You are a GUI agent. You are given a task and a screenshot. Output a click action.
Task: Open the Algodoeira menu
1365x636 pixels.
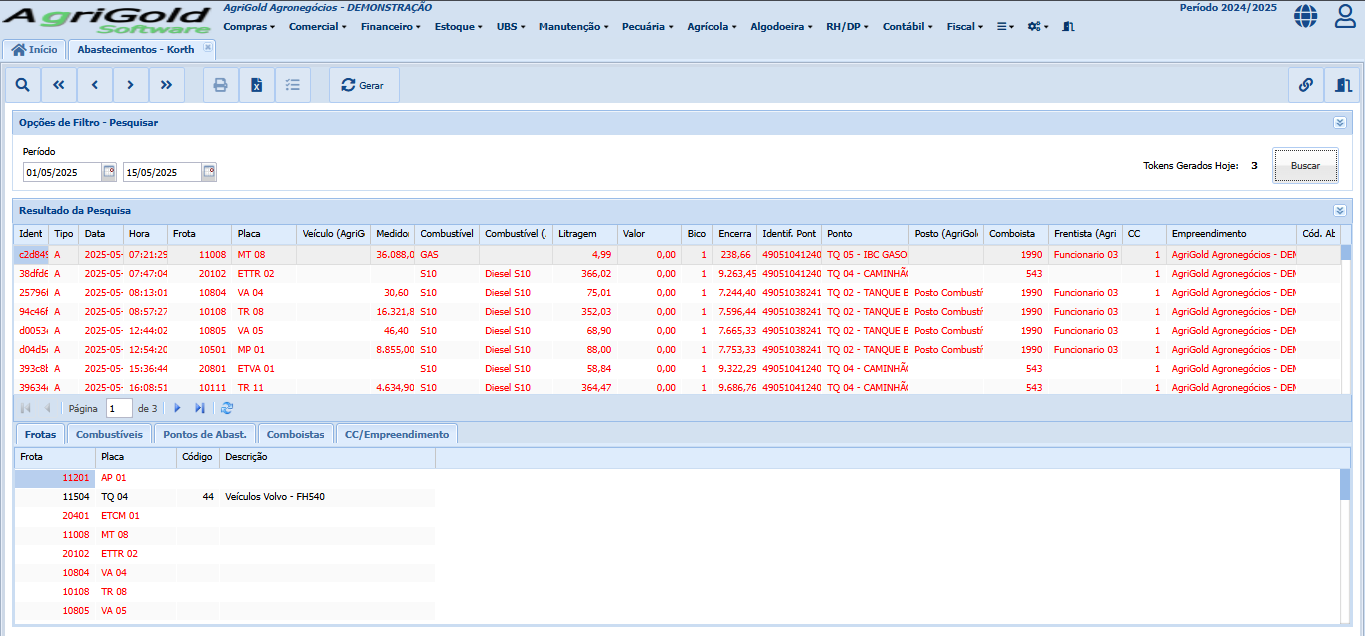(781, 27)
